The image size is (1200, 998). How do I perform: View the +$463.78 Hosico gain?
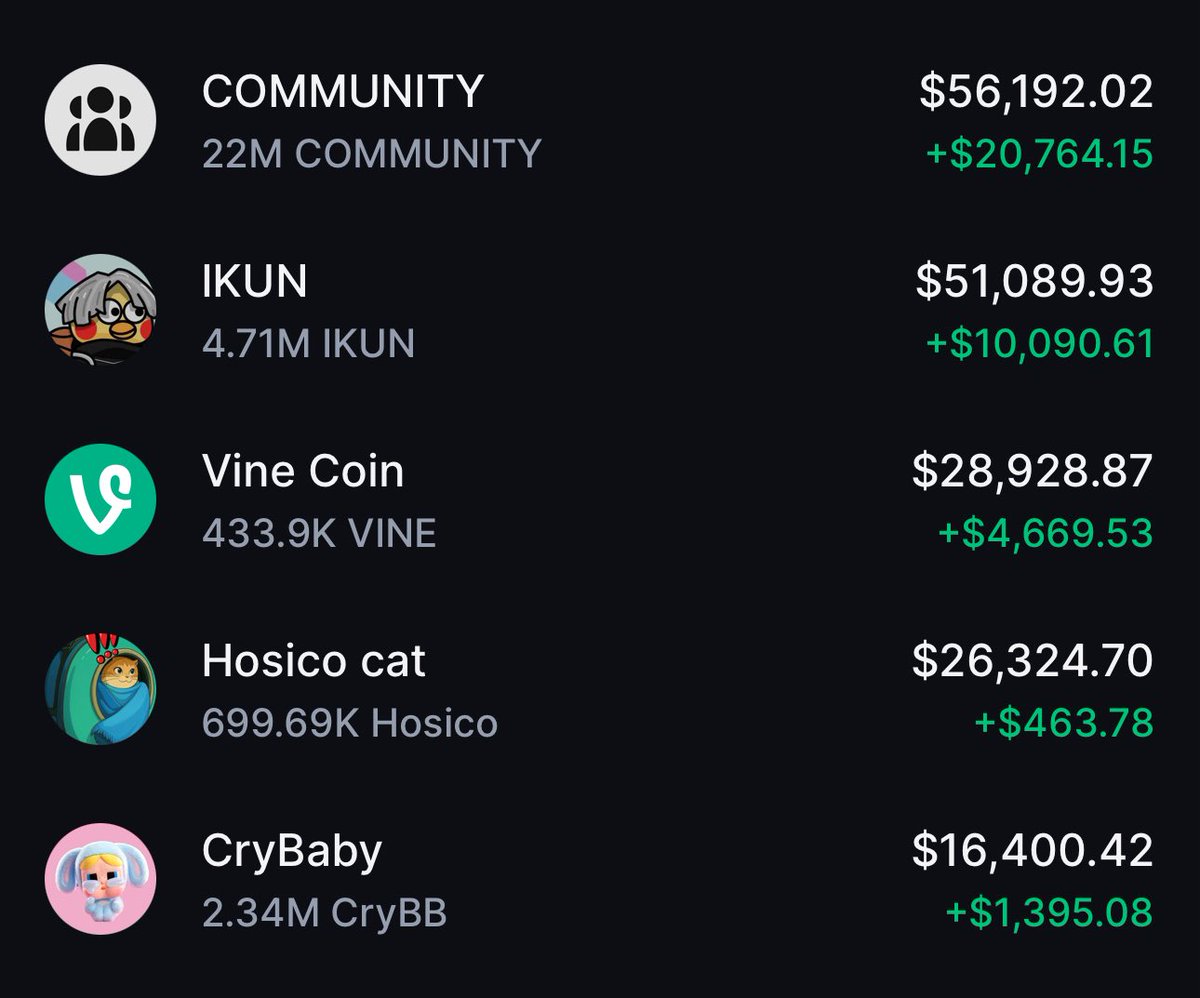coord(1064,723)
